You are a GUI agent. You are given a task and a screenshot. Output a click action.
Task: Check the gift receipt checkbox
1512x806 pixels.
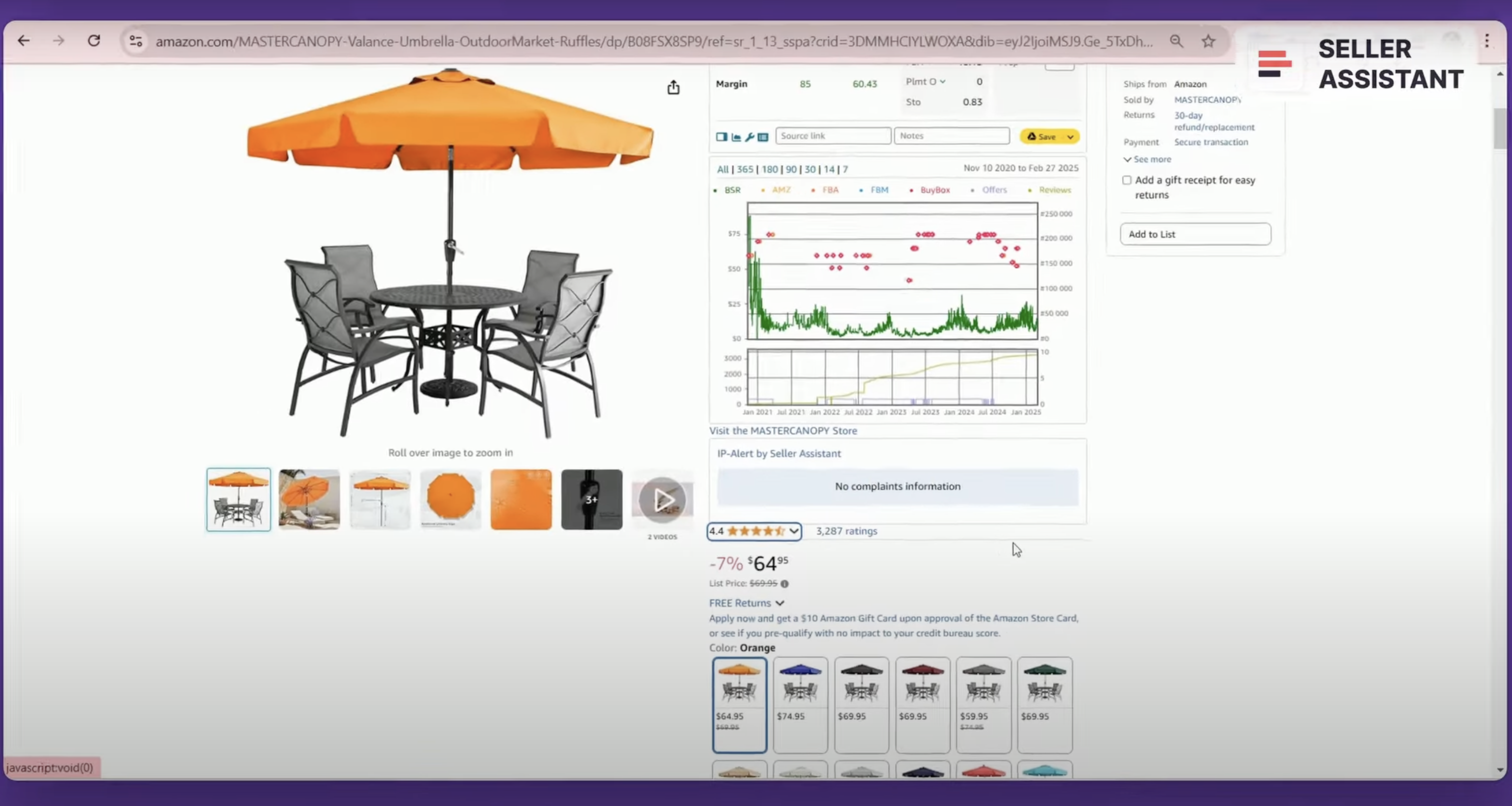[x=1126, y=180]
